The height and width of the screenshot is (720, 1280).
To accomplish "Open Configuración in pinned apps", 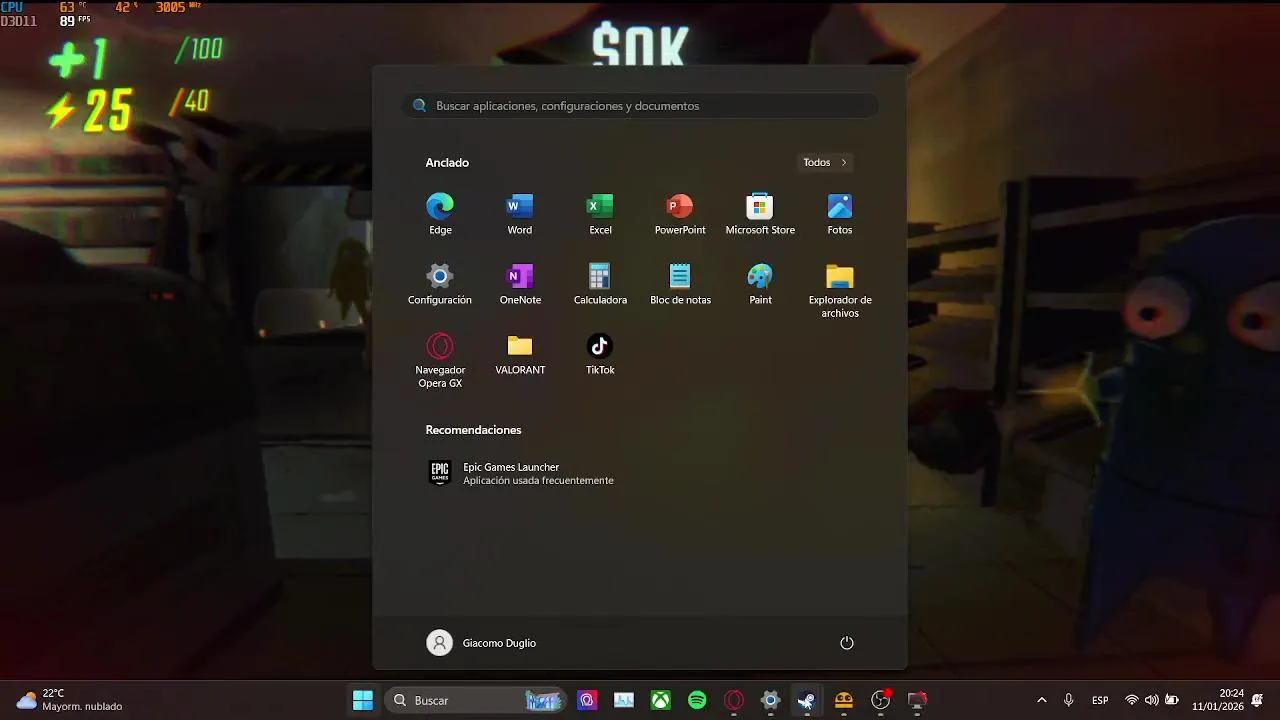I will click(x=440, y=284).
